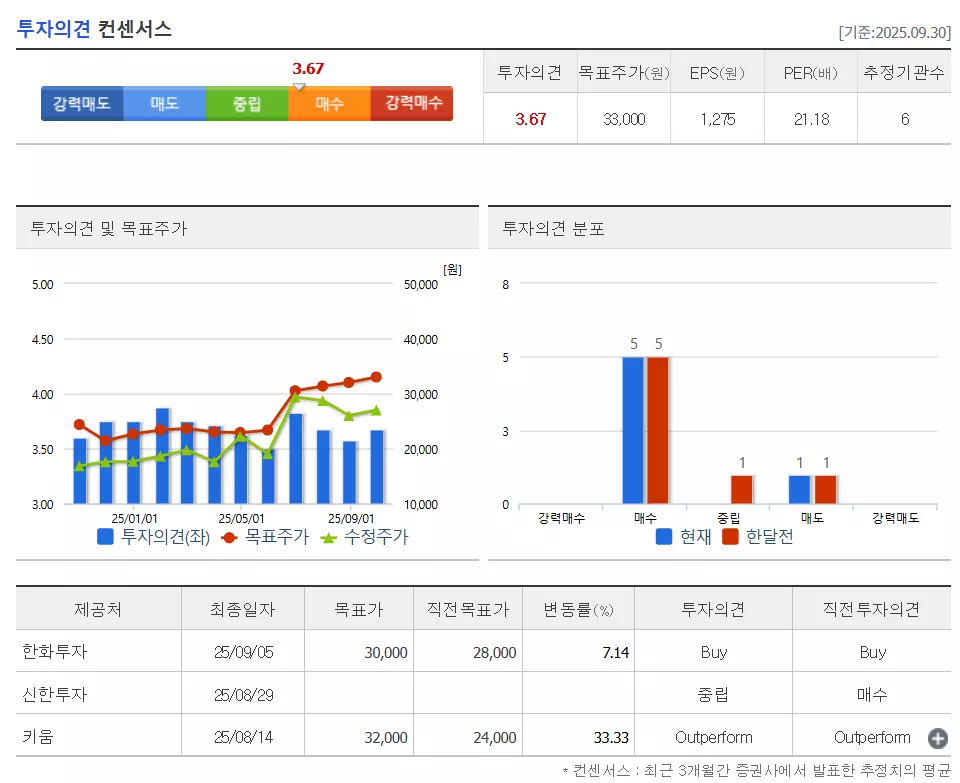Open the 키움 provider entry
The width and height of the screenshot is (960, 783).
[40, 738]
